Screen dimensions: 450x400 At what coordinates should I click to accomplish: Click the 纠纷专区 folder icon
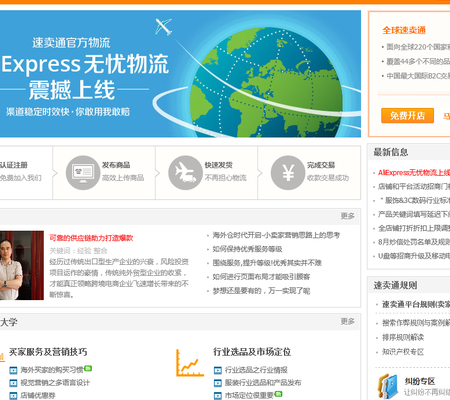[x=388, y=386]
